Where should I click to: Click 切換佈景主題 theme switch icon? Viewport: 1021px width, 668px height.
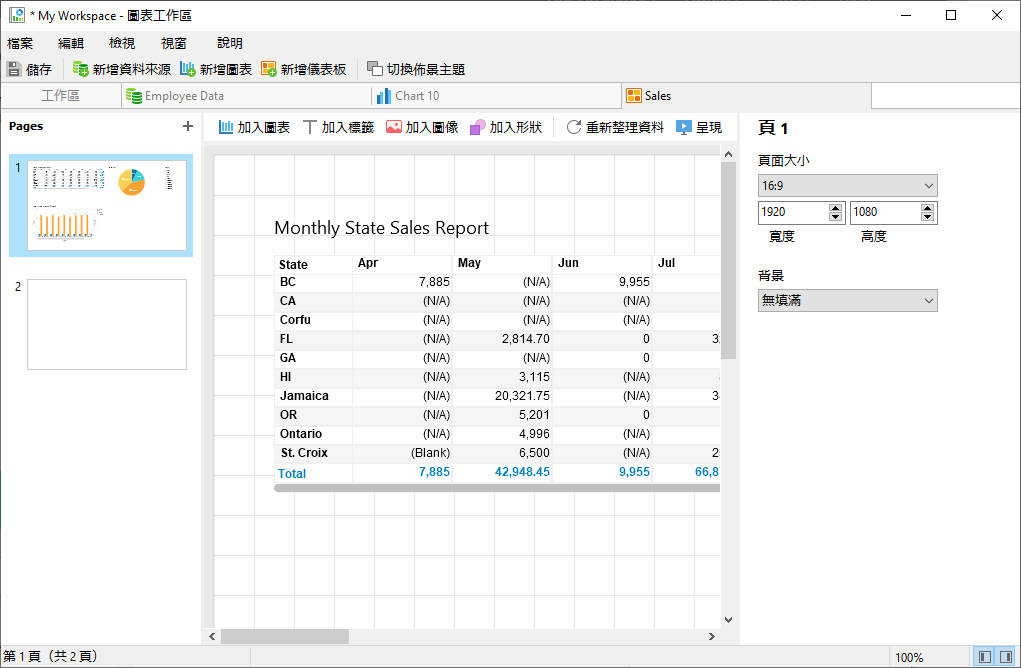375,69
